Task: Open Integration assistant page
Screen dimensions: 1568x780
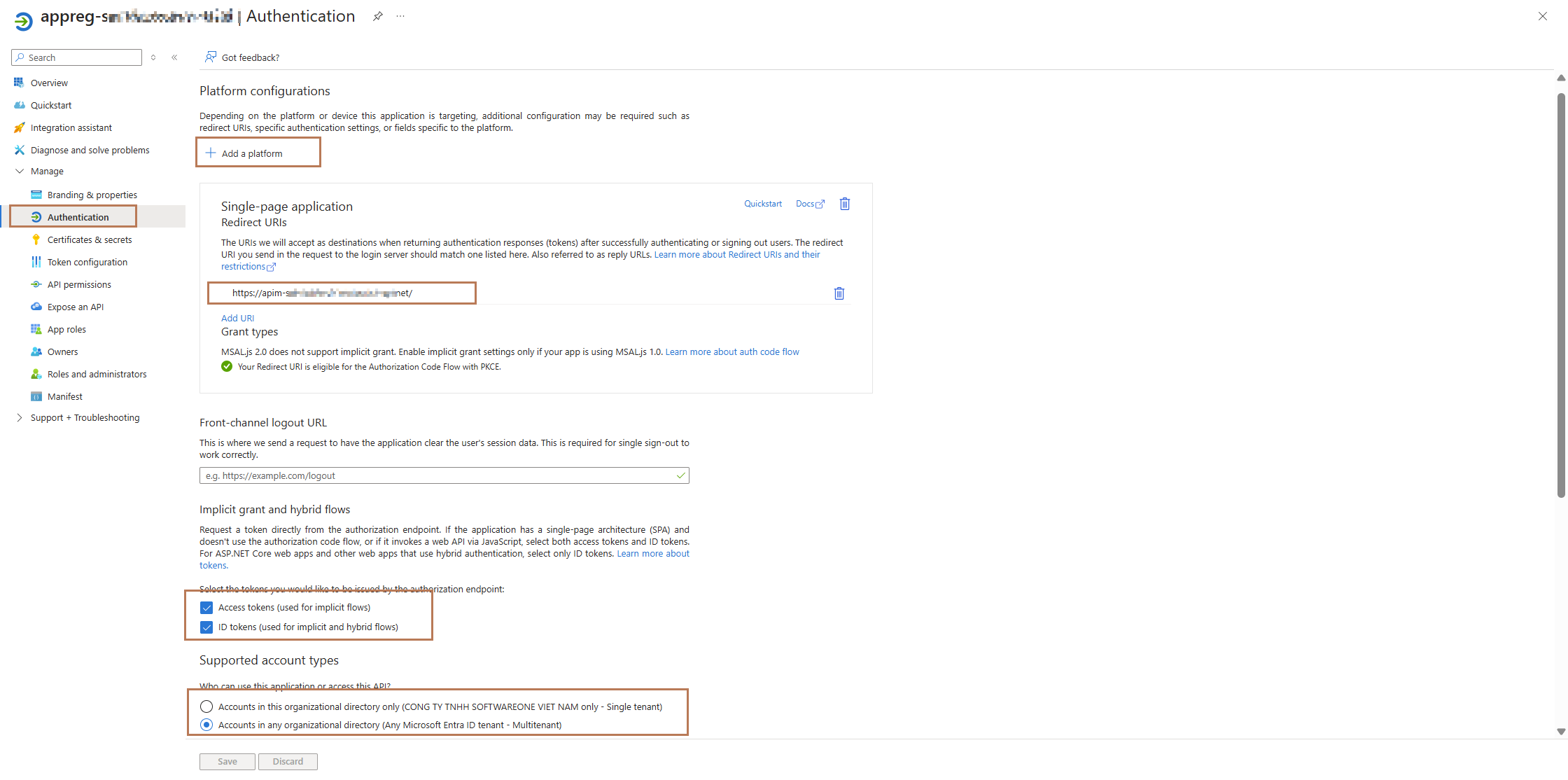Action: click(x=71, y=127)
